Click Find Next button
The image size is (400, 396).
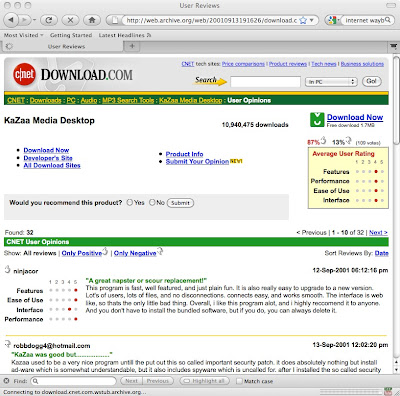[131, 381]
